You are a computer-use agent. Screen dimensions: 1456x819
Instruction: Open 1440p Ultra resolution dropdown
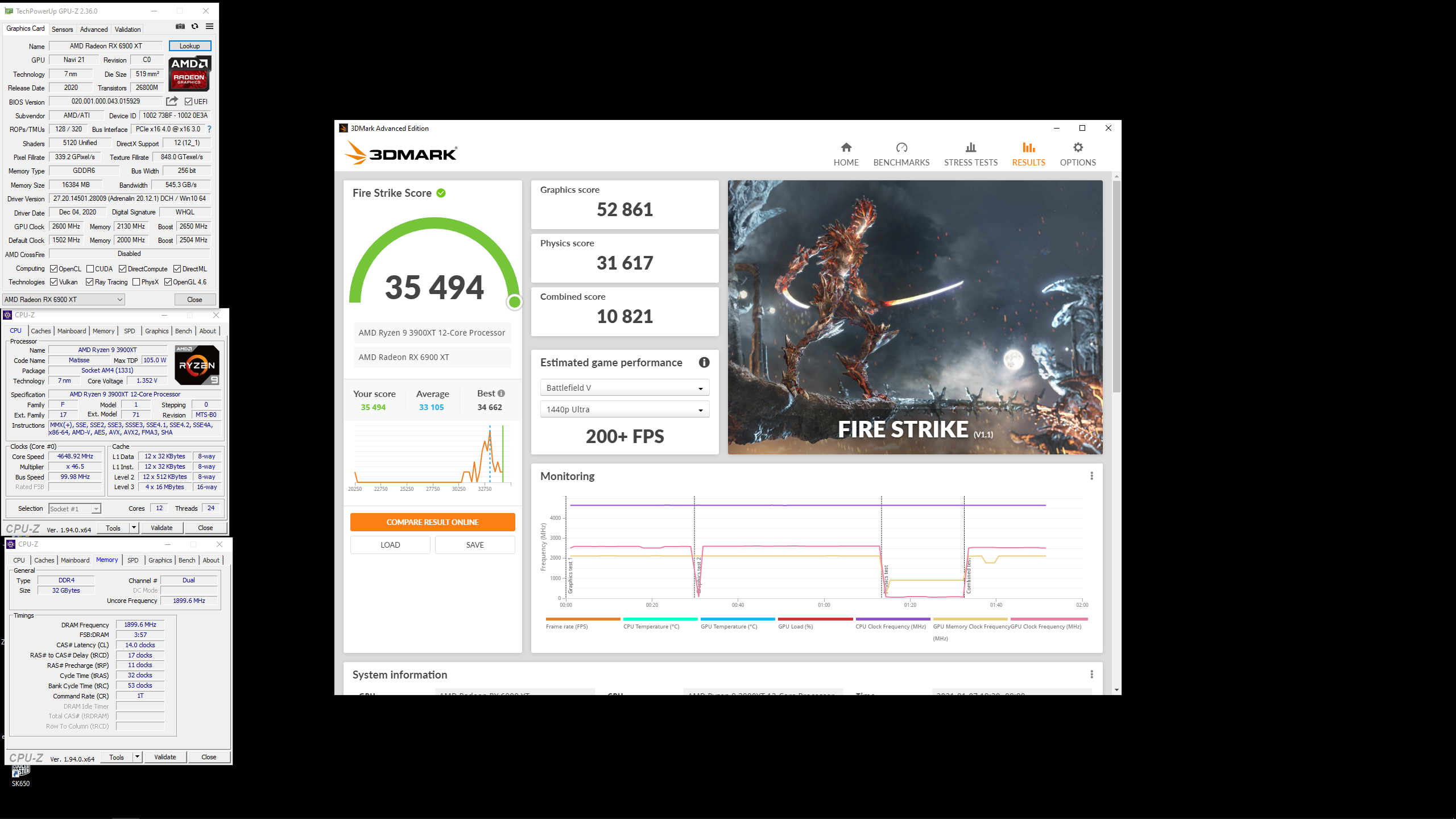[624, 409]
